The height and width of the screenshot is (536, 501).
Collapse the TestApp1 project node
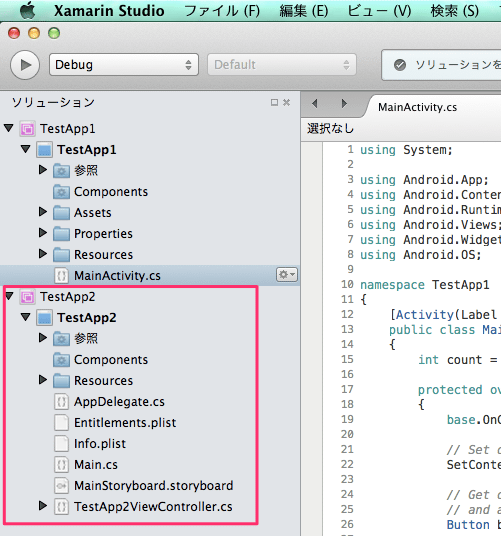(26, 149)
